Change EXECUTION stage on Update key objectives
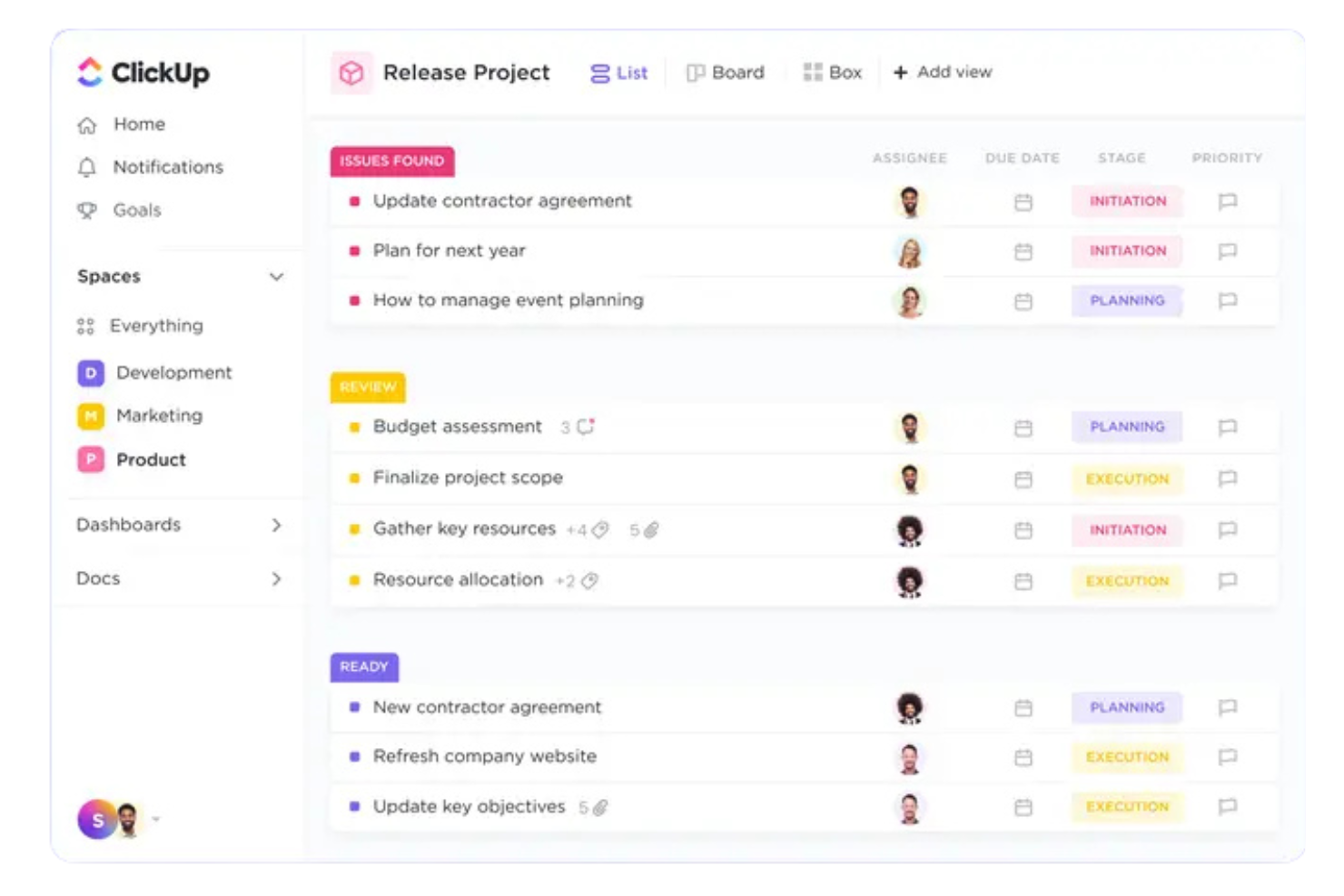This screenshot has height=896, width=1344. coord(1128,806)
